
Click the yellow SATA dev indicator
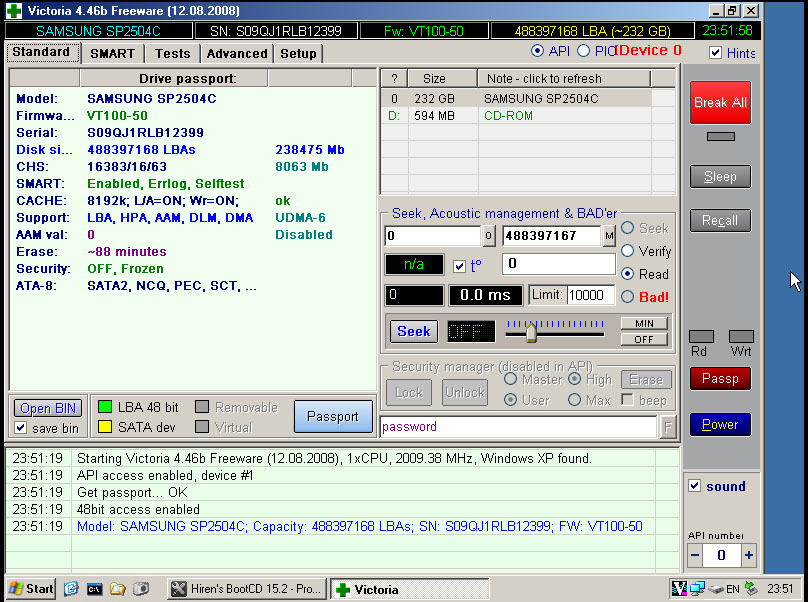point(105,426)
